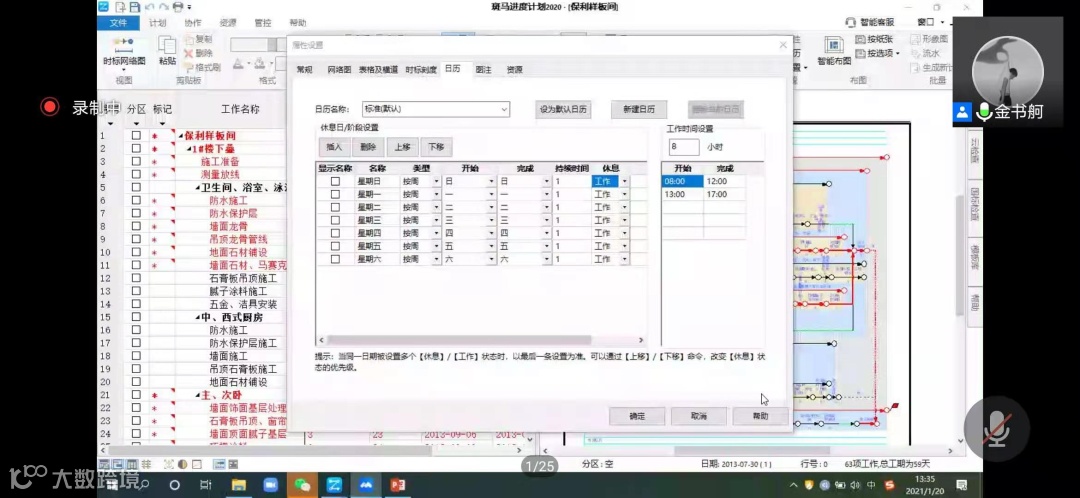Image resolution: width=1080 pixels, height=498 pixels.
Task: Click the 确定 button
Action: click(x=637, y=416)
